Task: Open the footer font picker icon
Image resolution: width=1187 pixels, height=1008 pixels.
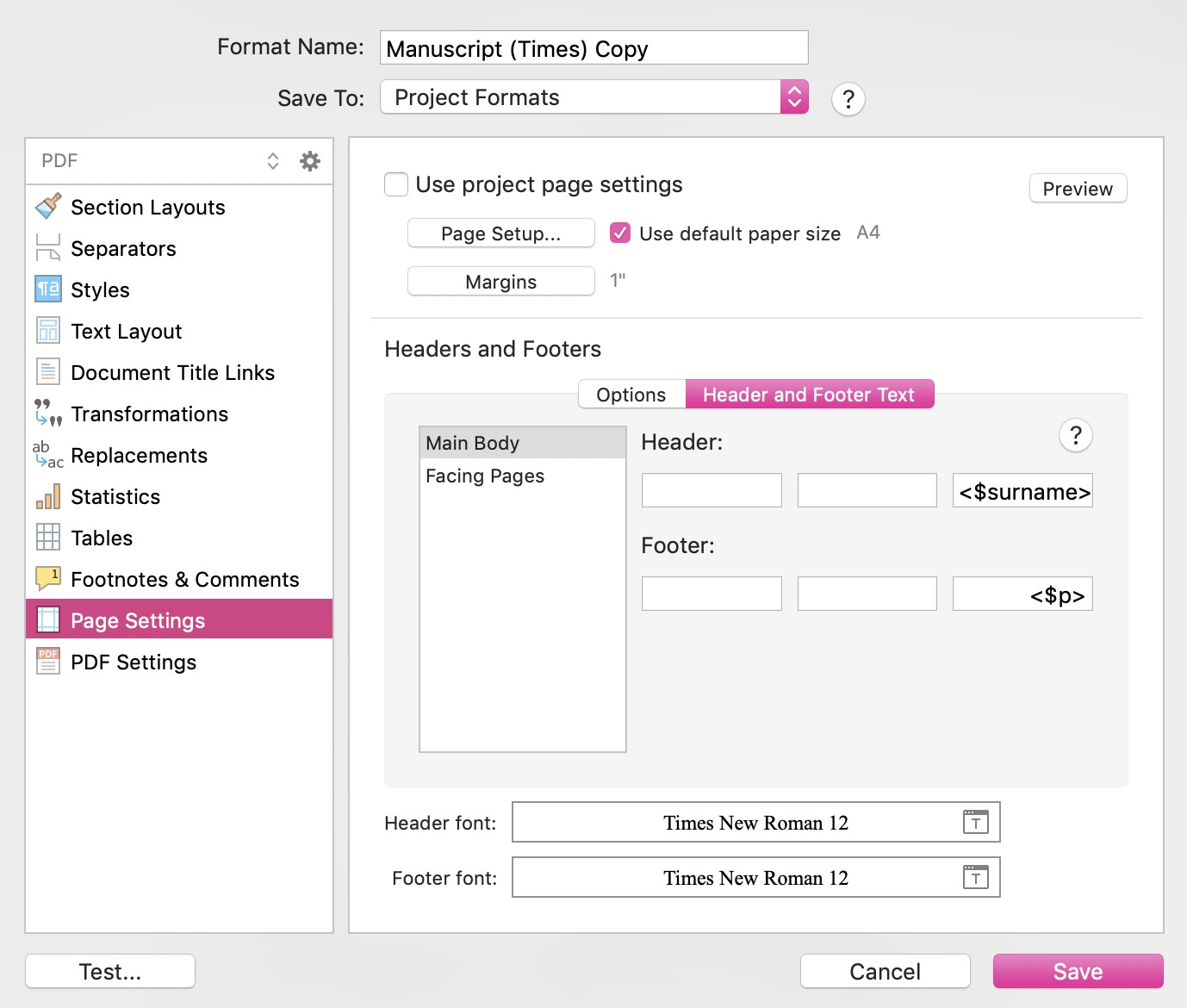Action: click(x=975, y=878)
